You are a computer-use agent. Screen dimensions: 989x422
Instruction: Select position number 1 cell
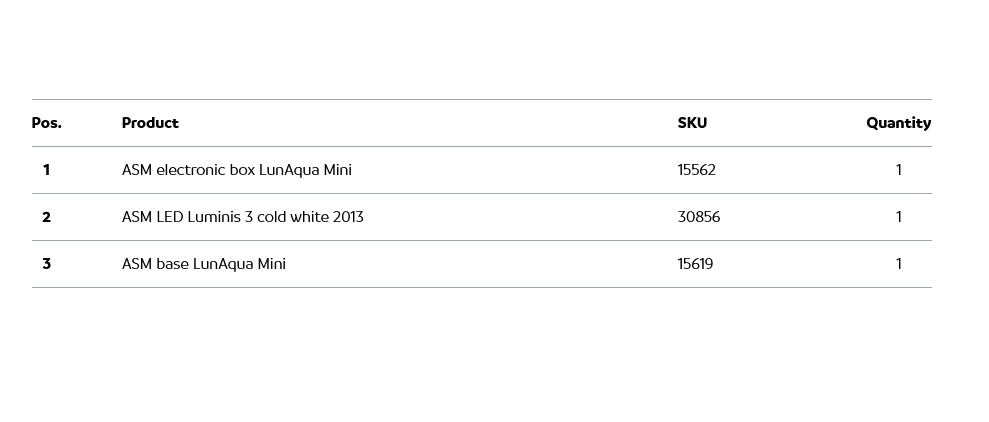pos(46,170)
